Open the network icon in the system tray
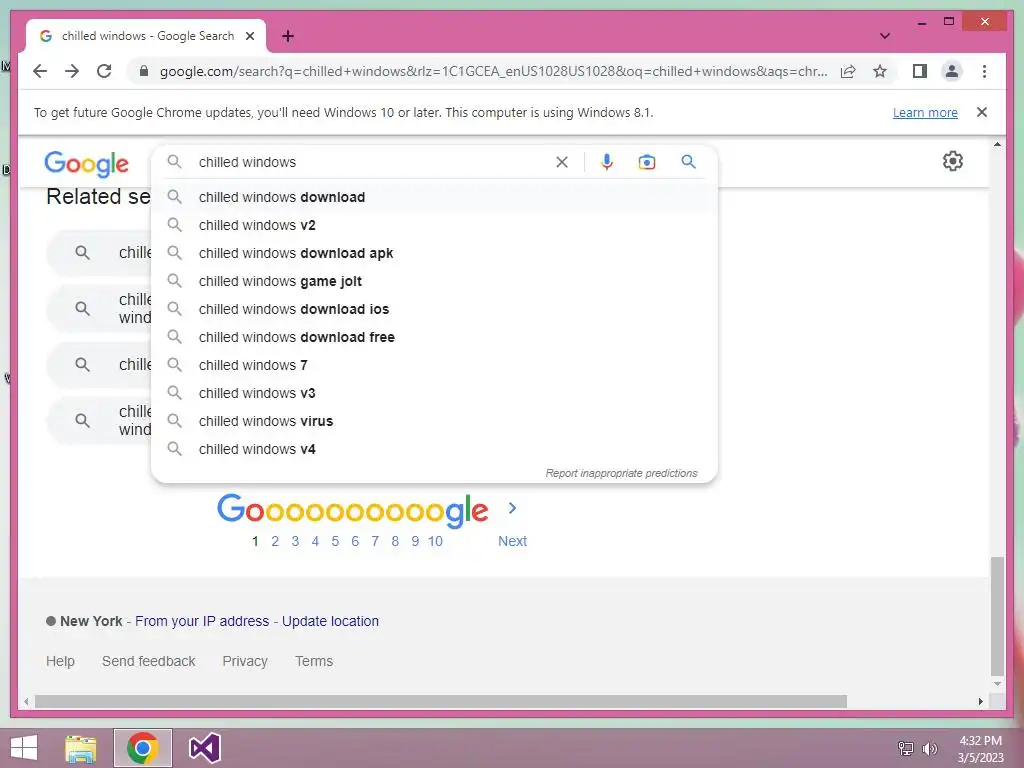 906,749
